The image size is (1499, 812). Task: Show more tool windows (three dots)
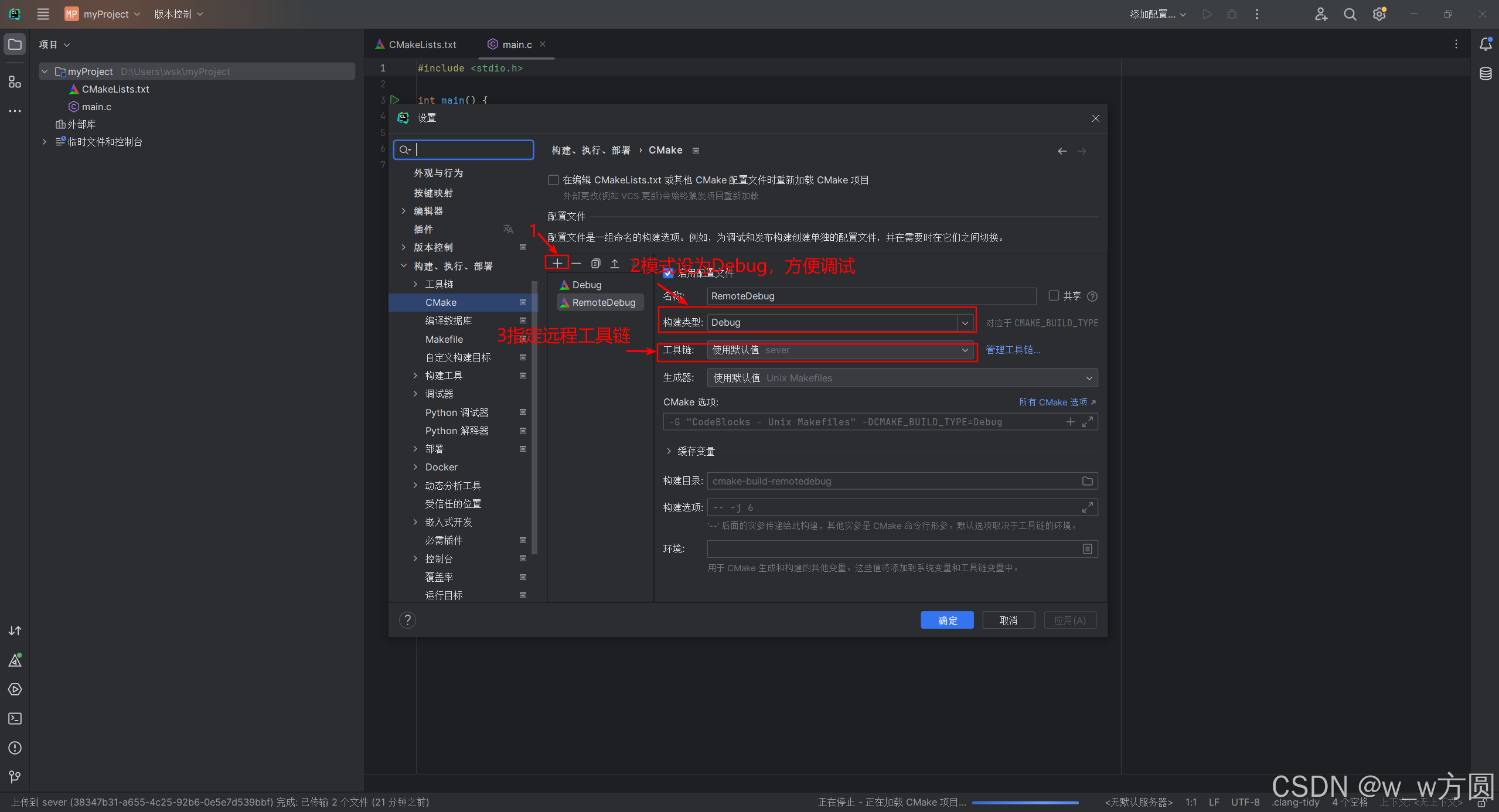coord(15,111)
